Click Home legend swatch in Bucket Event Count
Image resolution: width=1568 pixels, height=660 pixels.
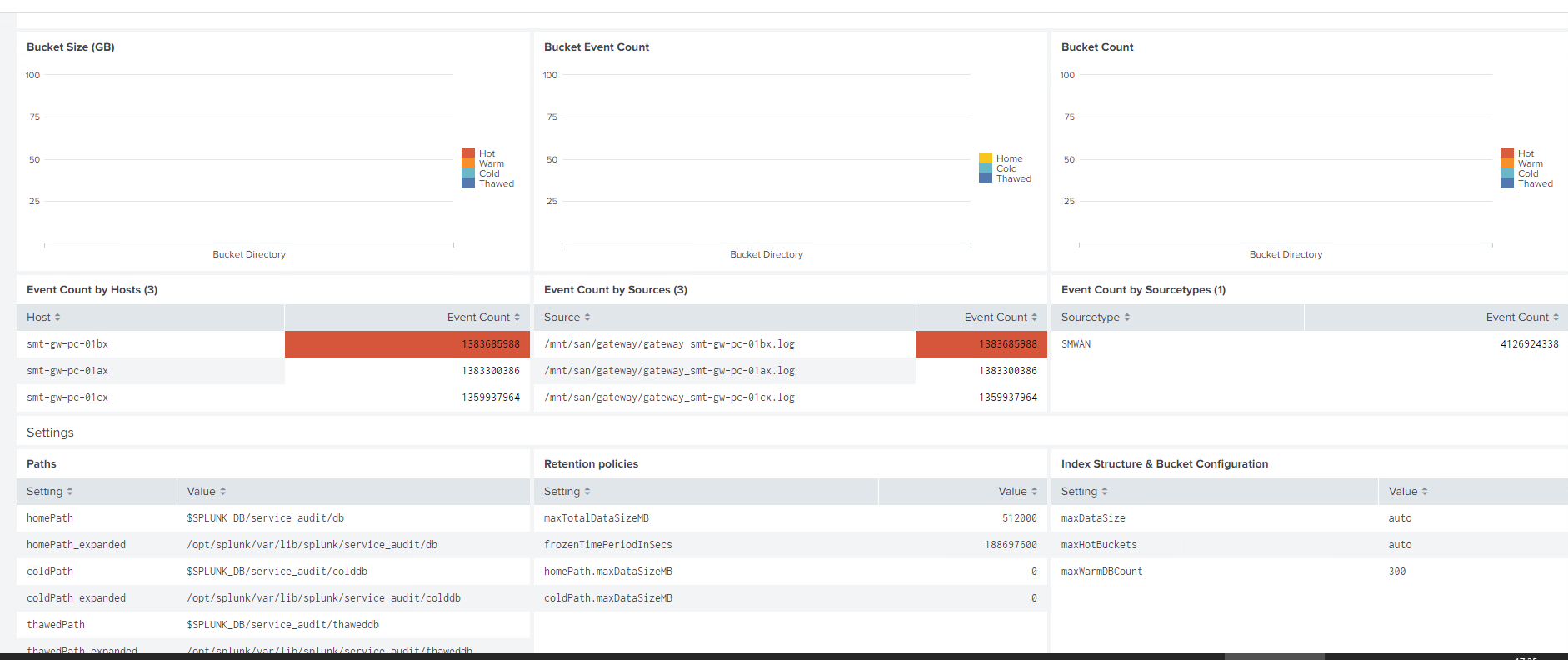(986, 158)
